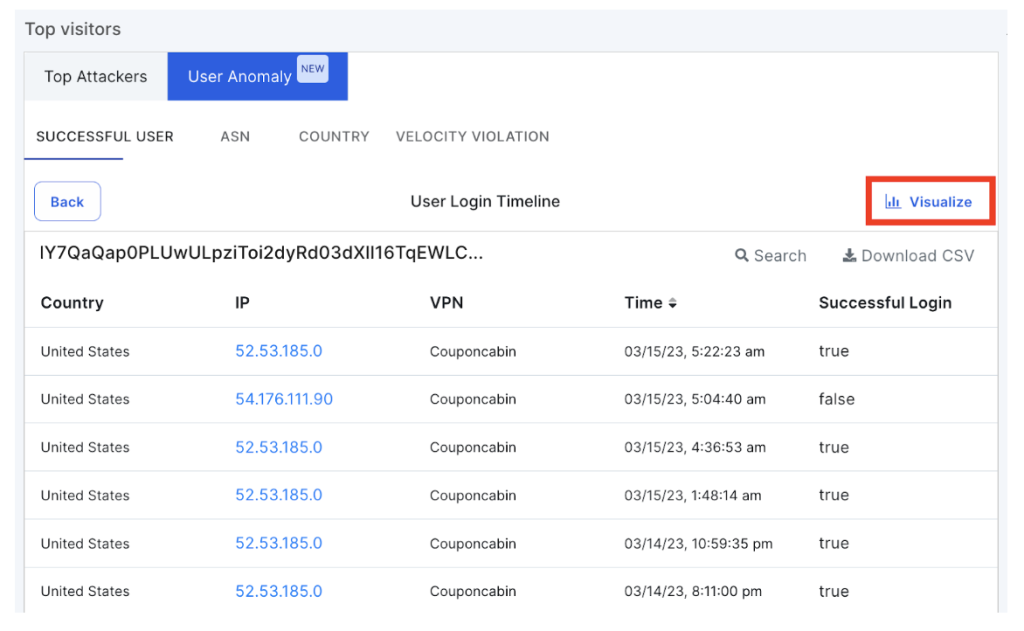Click the bar chart icon beside Visualize
The width and height of the screenshot is (1024, 631).
tap(893, 202)
